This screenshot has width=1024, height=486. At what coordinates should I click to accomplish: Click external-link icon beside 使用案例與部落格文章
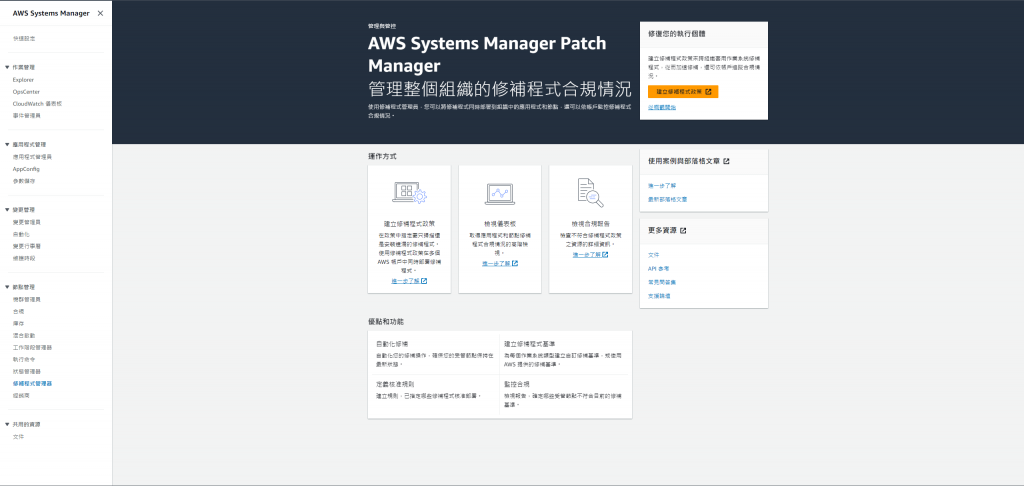tap(726, 161)
